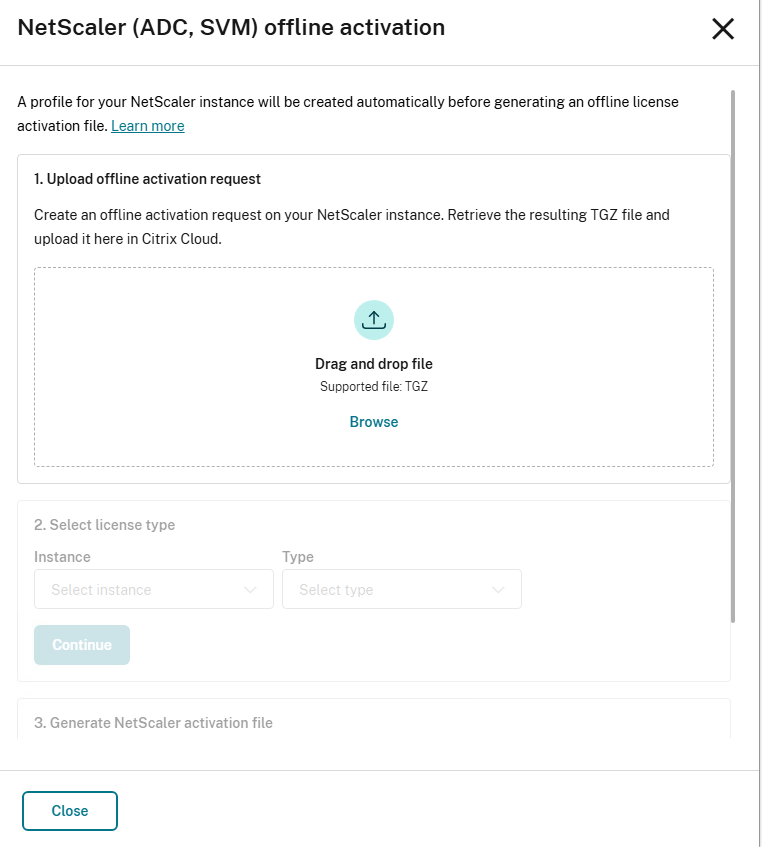
Task: Click the vertical scrollbar of the dialog
Action: [733, 350]
